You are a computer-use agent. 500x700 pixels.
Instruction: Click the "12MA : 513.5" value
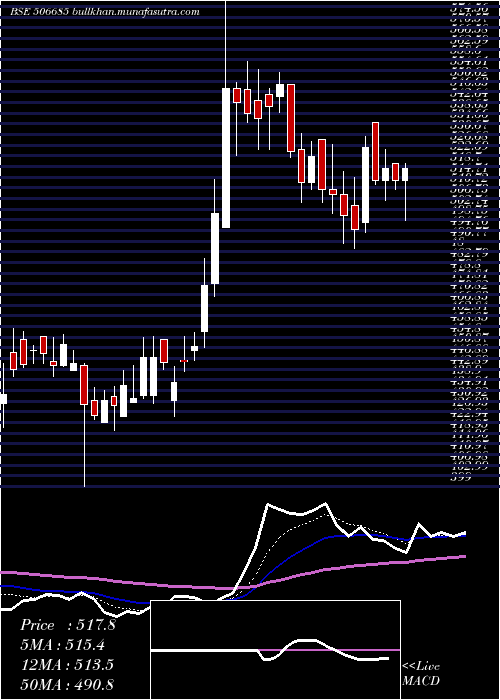[67, 665]
